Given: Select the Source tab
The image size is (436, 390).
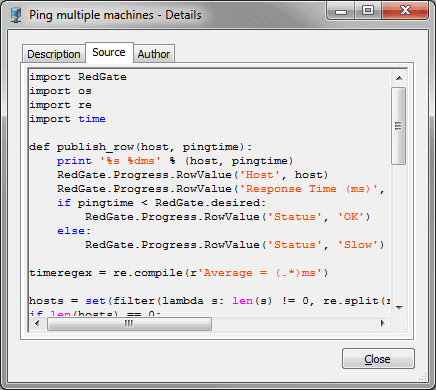Looking at the screenshot, I should click(x=109, y=52).
